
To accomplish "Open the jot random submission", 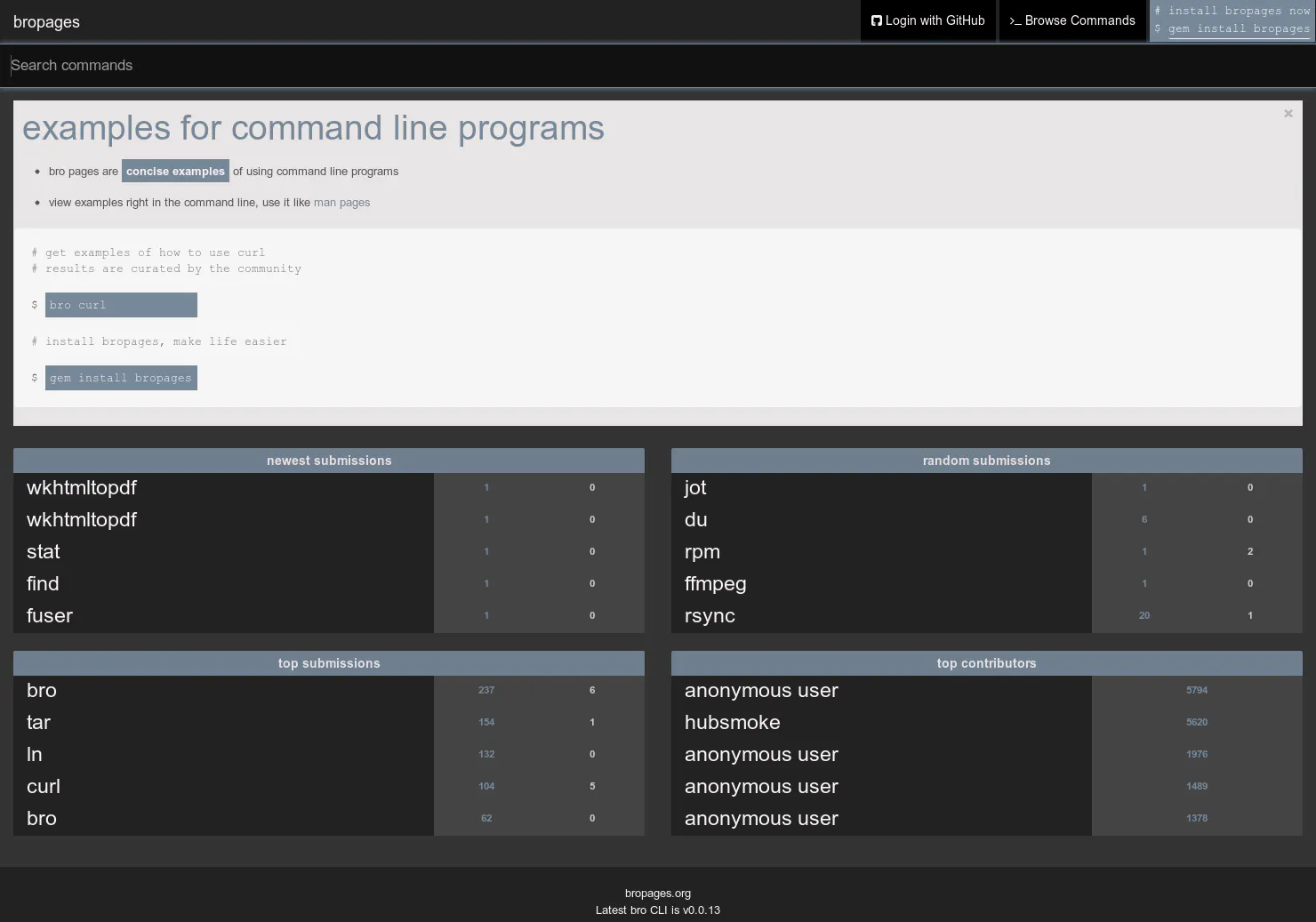I will [x=695, y=487].
